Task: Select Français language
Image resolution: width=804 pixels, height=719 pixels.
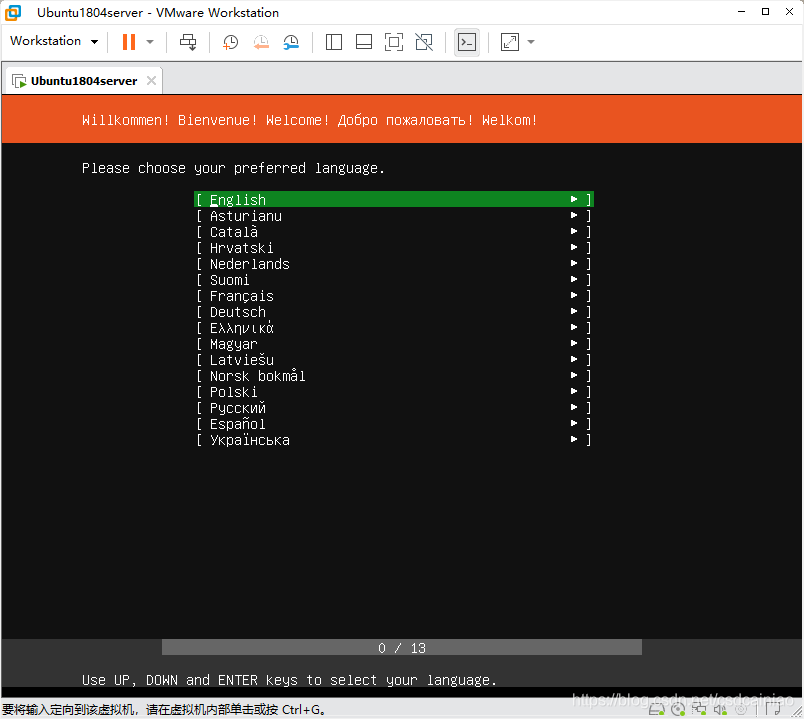Action: tap(394, 296)
